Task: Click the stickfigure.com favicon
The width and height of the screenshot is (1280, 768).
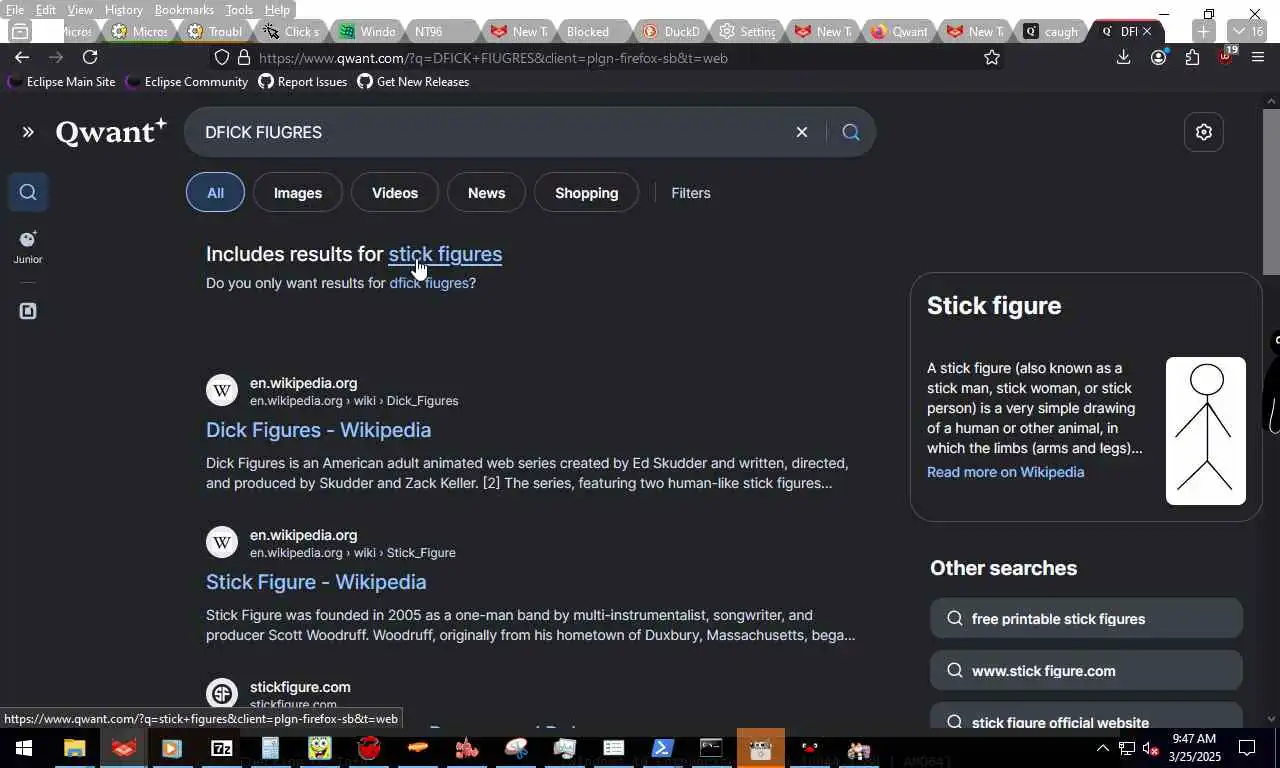Action: pos(222,694)
